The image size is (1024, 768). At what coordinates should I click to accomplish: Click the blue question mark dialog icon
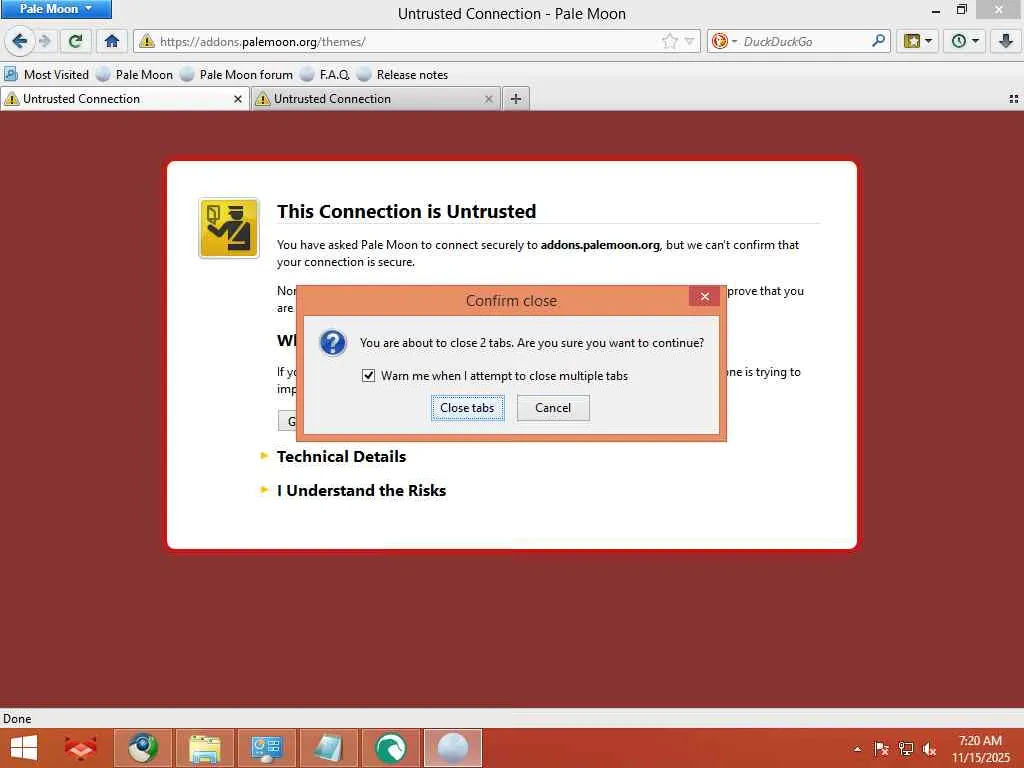(x=333, y=342)
